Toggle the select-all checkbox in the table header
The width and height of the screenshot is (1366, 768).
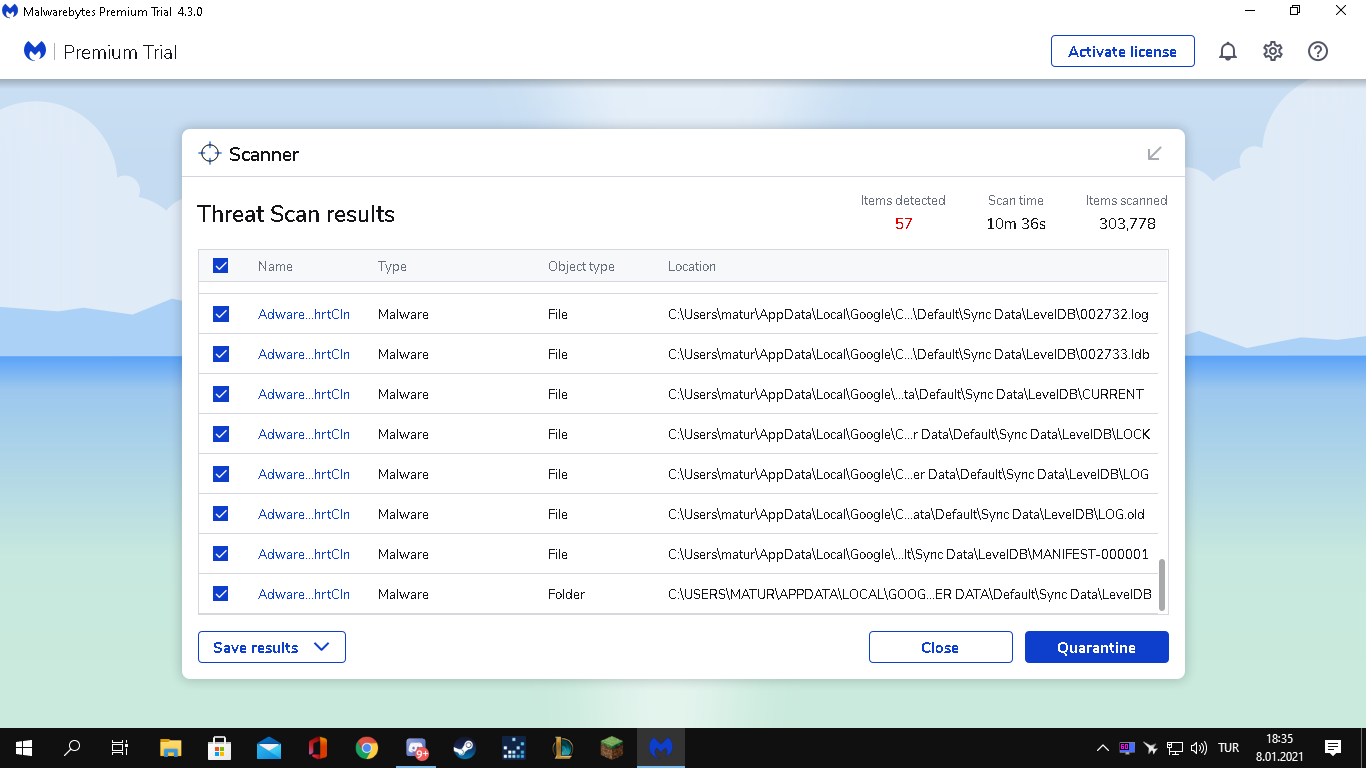[221, 266]
